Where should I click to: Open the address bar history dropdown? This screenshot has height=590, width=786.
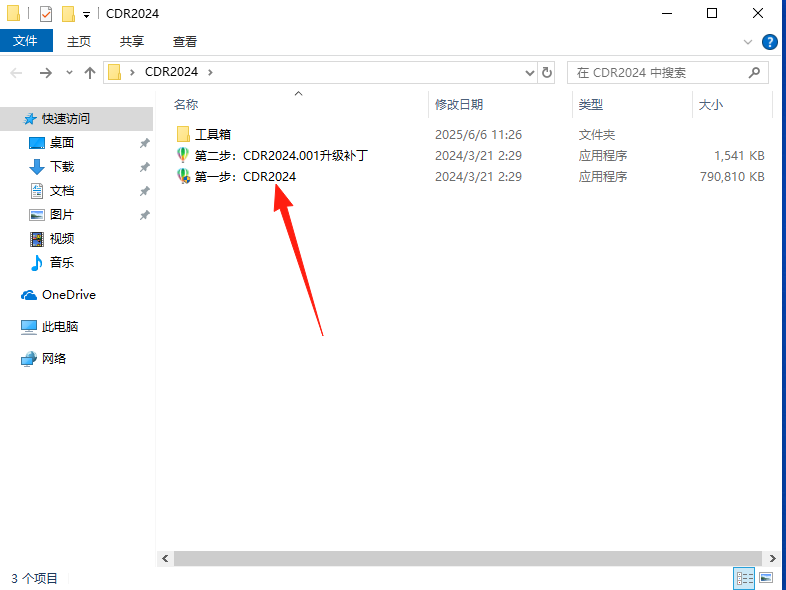point(529,73)
